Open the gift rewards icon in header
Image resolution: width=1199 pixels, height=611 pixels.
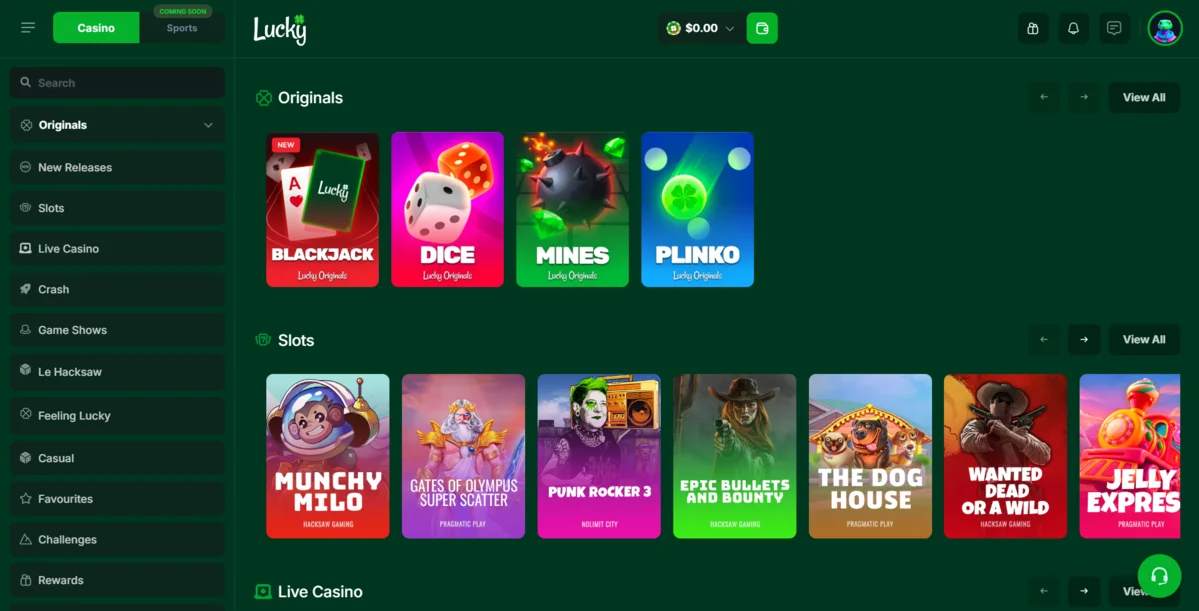coord(1032,28)
